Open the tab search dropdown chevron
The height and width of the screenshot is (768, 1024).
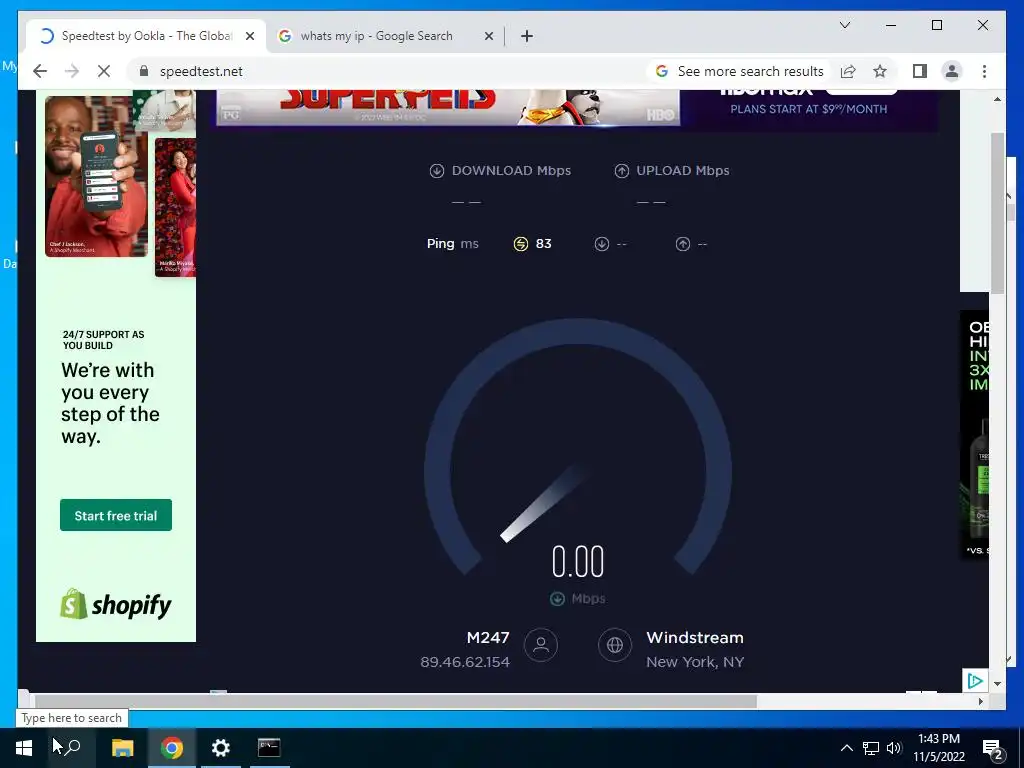pos(844,25)
